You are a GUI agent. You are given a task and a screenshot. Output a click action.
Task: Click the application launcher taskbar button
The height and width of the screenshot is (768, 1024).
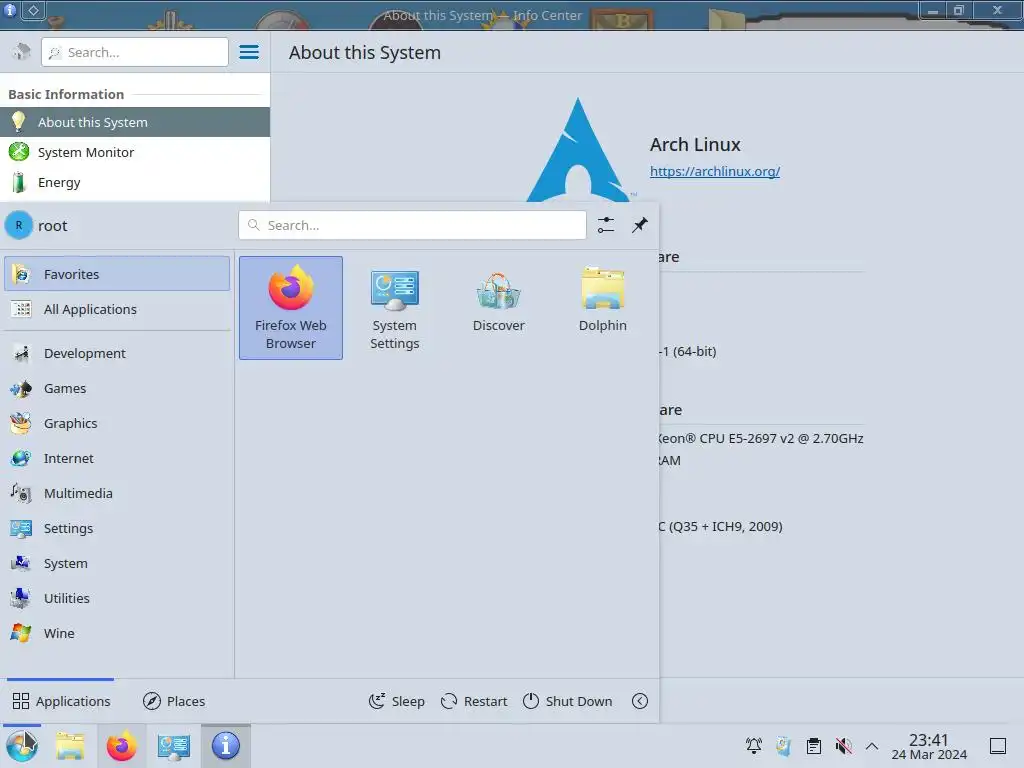pyautogui.click(x=22, y=746)
